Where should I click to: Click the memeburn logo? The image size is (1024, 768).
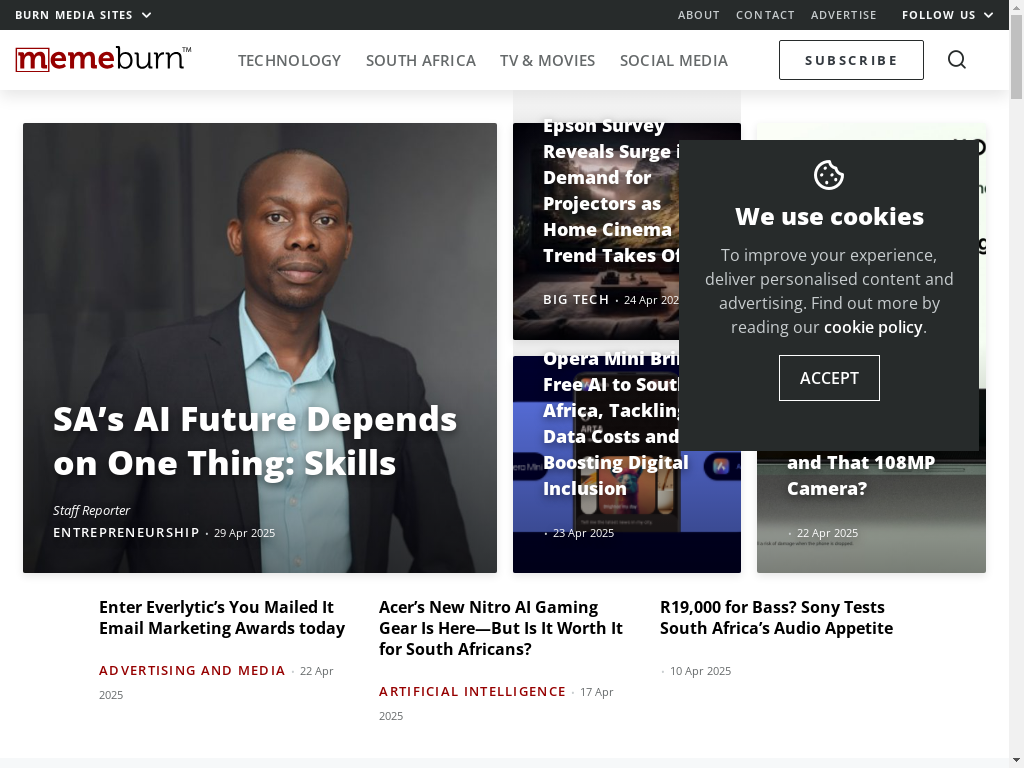(x=103, y=59)
